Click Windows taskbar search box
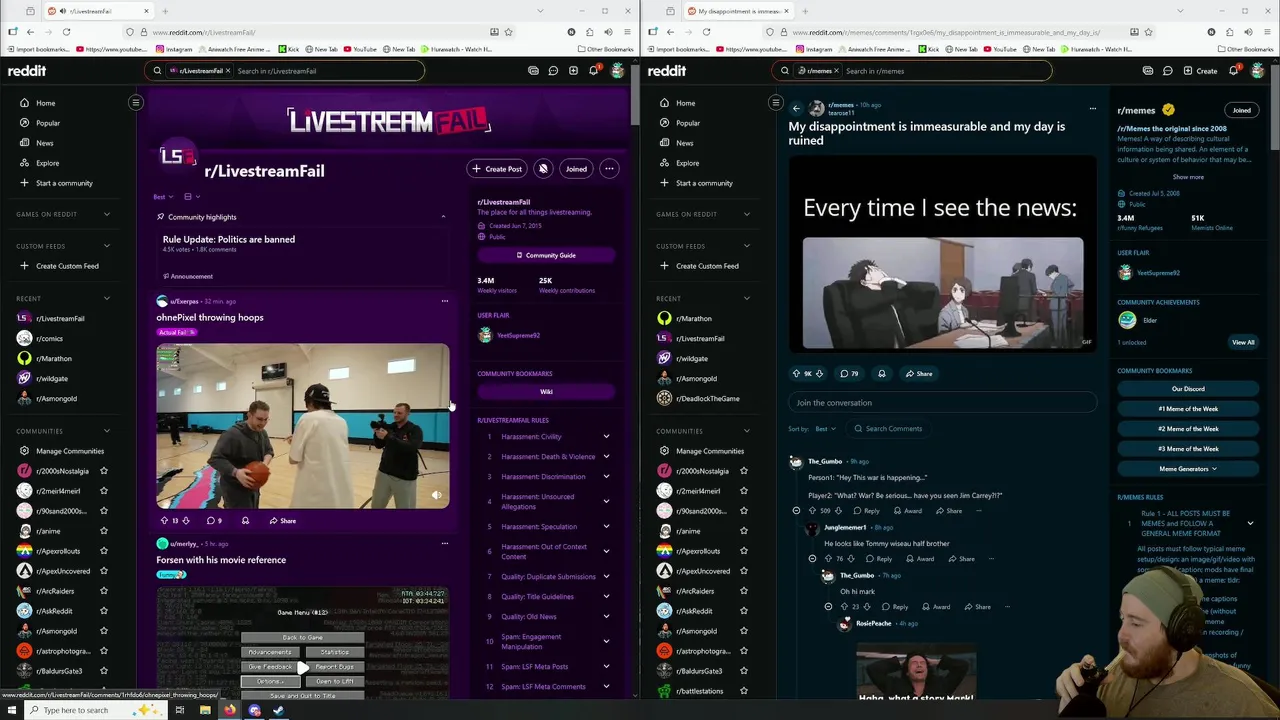1280x720 pixels. coord(97,710)
